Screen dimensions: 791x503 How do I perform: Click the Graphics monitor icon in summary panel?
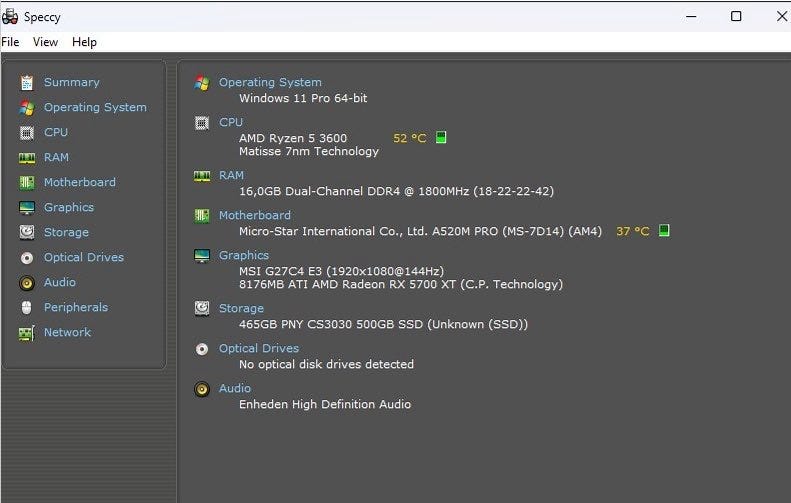tap(202, 256)
